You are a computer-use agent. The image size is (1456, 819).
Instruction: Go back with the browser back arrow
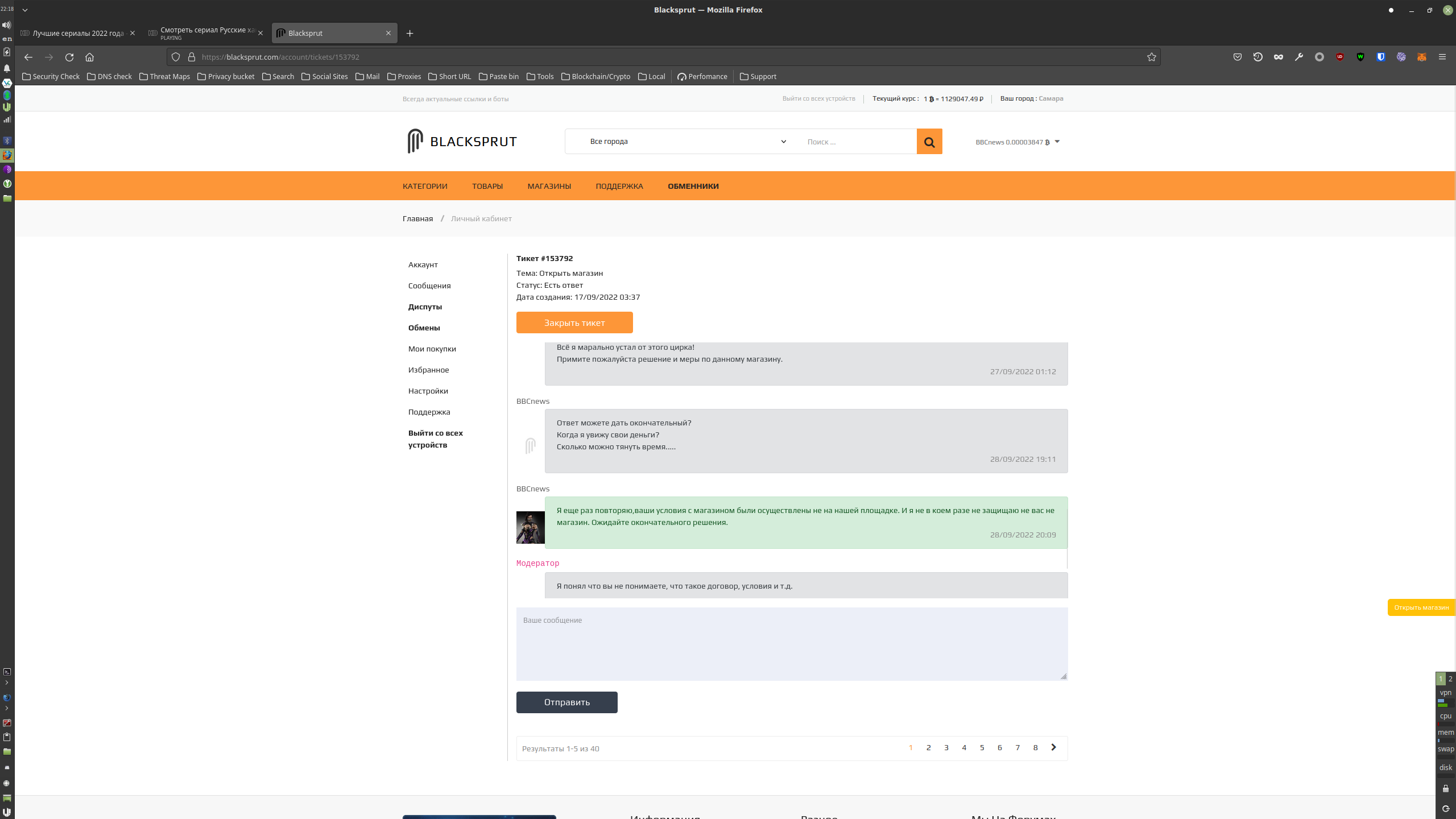click(28, 57)
